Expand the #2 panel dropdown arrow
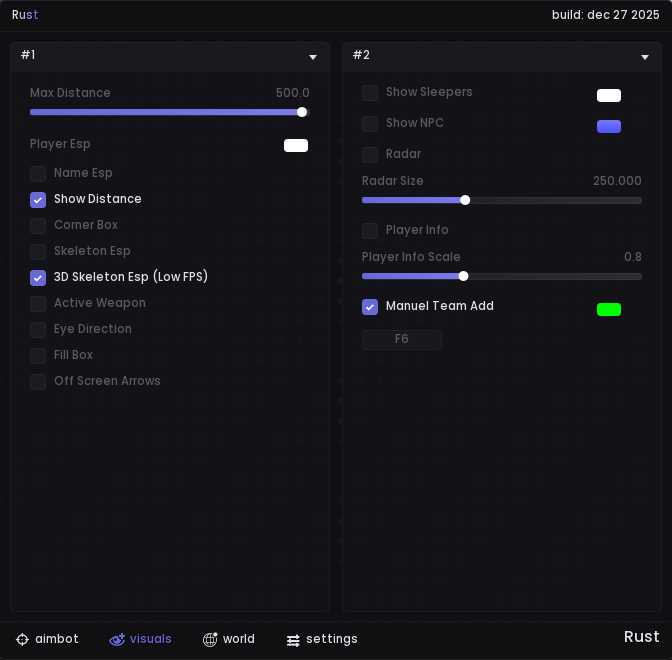The height and width of the screenshot is (660, 672). point(645,57)
